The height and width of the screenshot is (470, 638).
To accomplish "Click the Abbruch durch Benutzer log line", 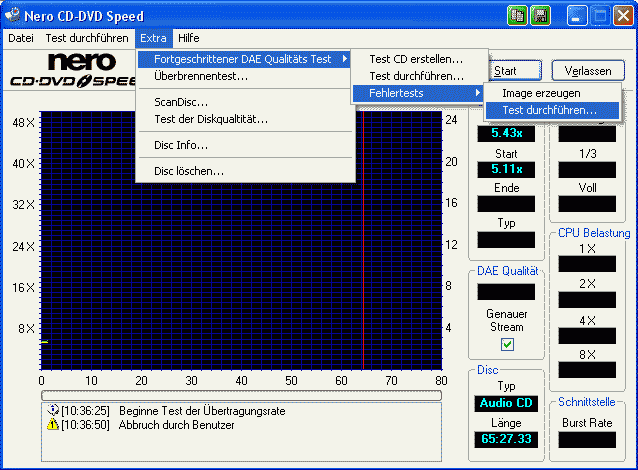I will (x=177, y=425).
